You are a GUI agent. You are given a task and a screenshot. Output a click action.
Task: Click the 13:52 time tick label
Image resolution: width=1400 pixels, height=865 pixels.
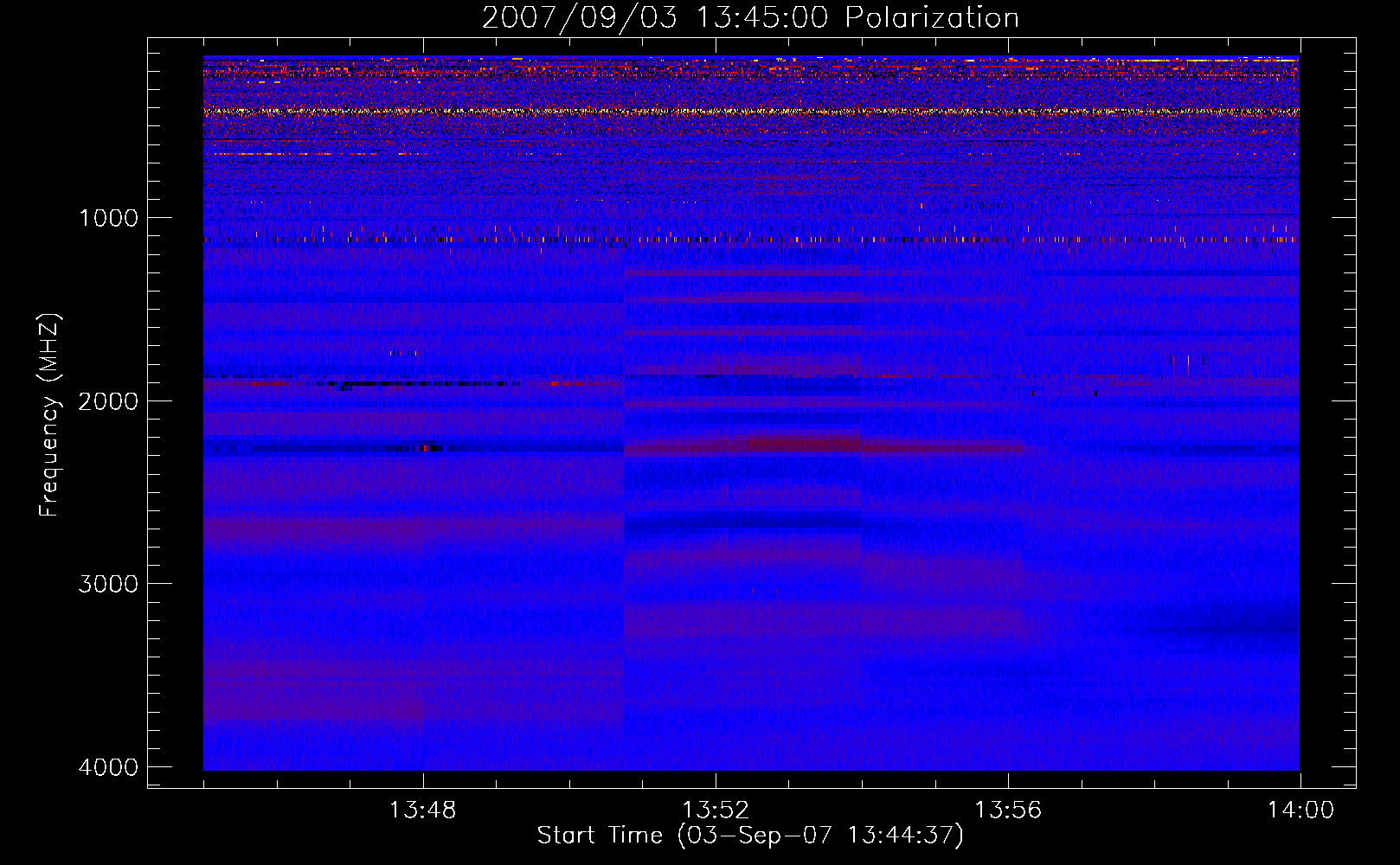pos(715,811)
